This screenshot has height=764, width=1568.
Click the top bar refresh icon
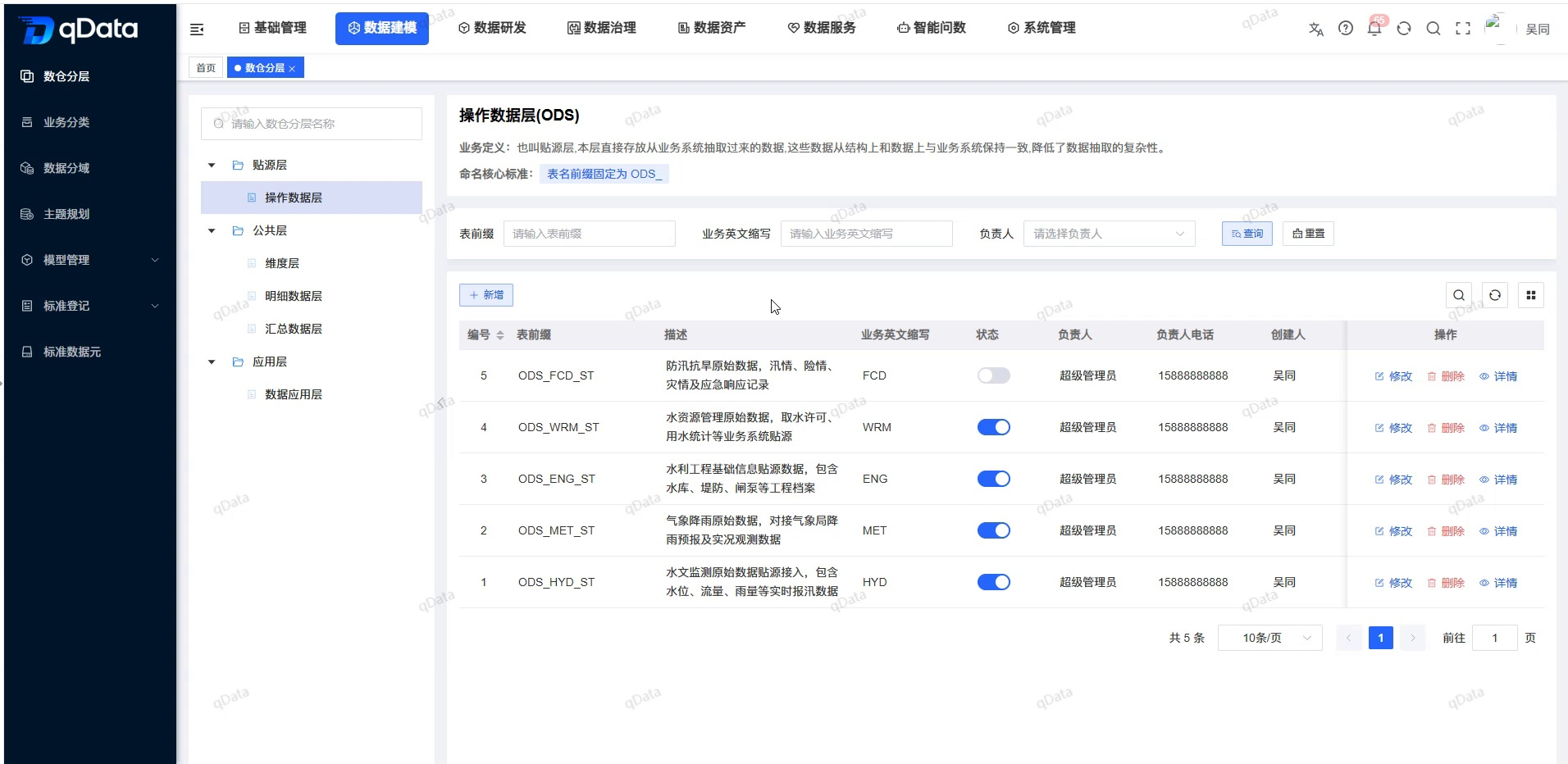coord(1404,29)
